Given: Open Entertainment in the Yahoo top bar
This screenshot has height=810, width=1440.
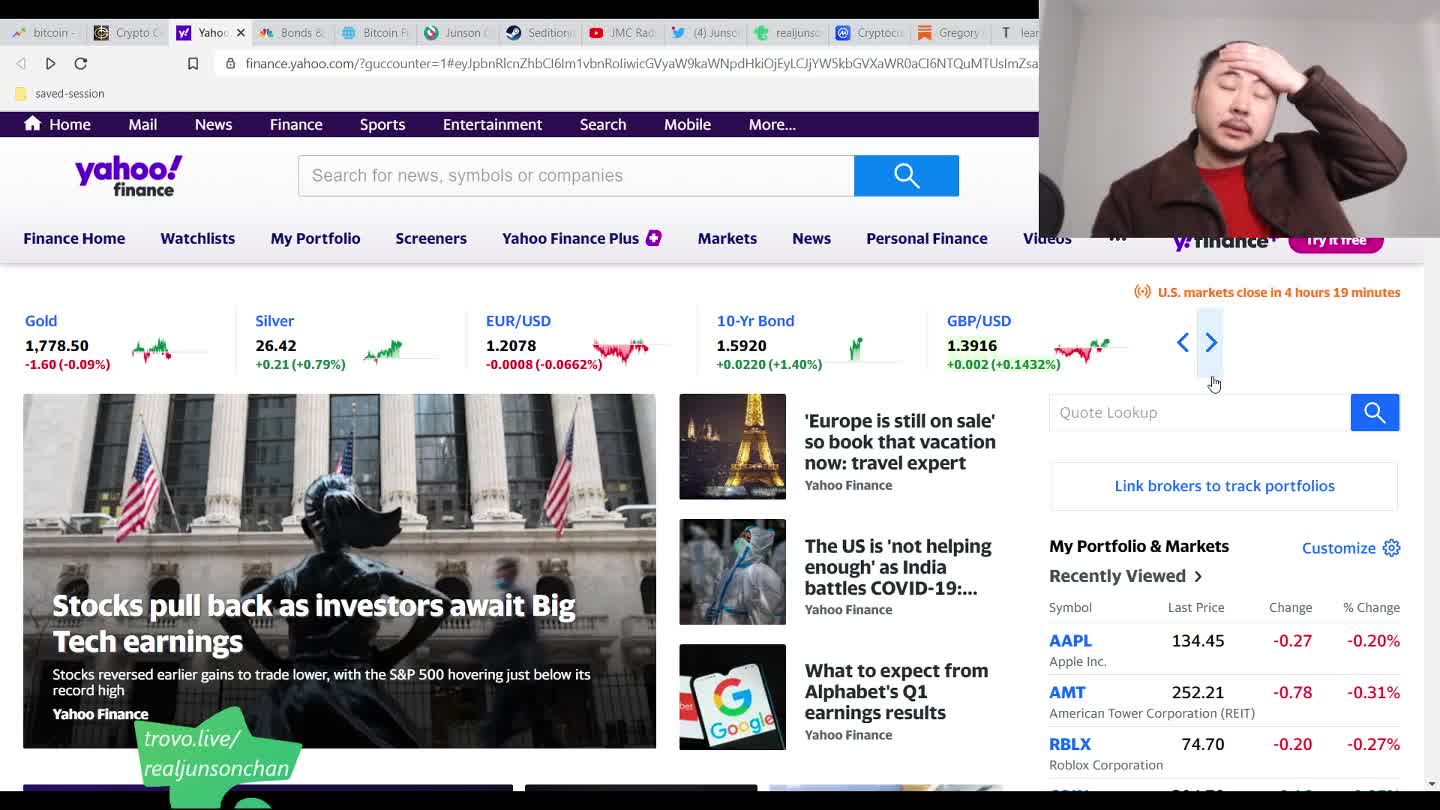Looking at the screenshot, I should 492,124.
